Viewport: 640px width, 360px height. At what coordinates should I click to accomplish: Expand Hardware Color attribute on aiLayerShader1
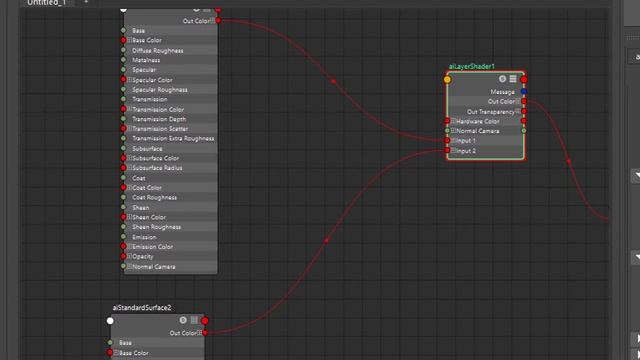point(453,121)
